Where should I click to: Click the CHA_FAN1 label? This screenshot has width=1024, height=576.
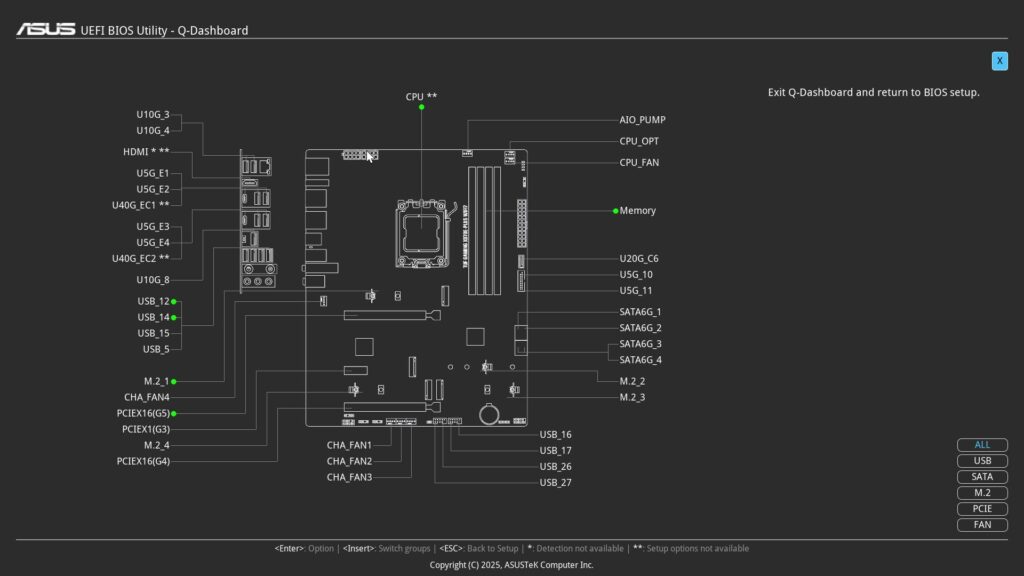pyautogui.click(x=349, y=445)
